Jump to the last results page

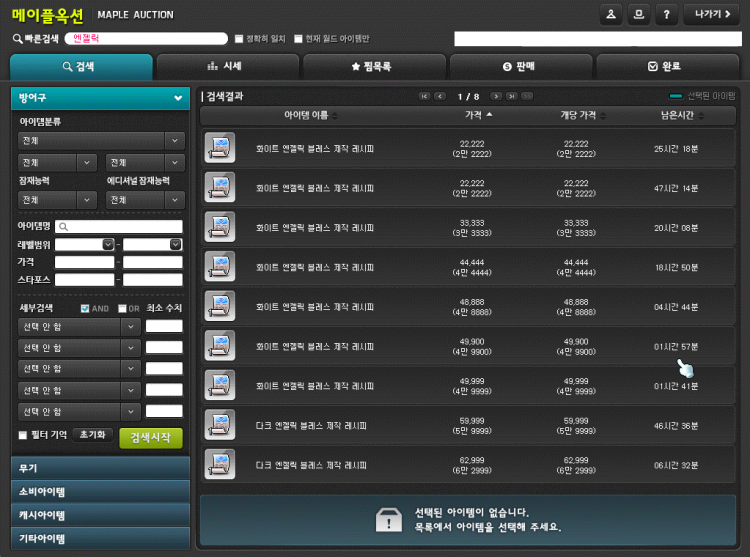[x=512, y=97]
